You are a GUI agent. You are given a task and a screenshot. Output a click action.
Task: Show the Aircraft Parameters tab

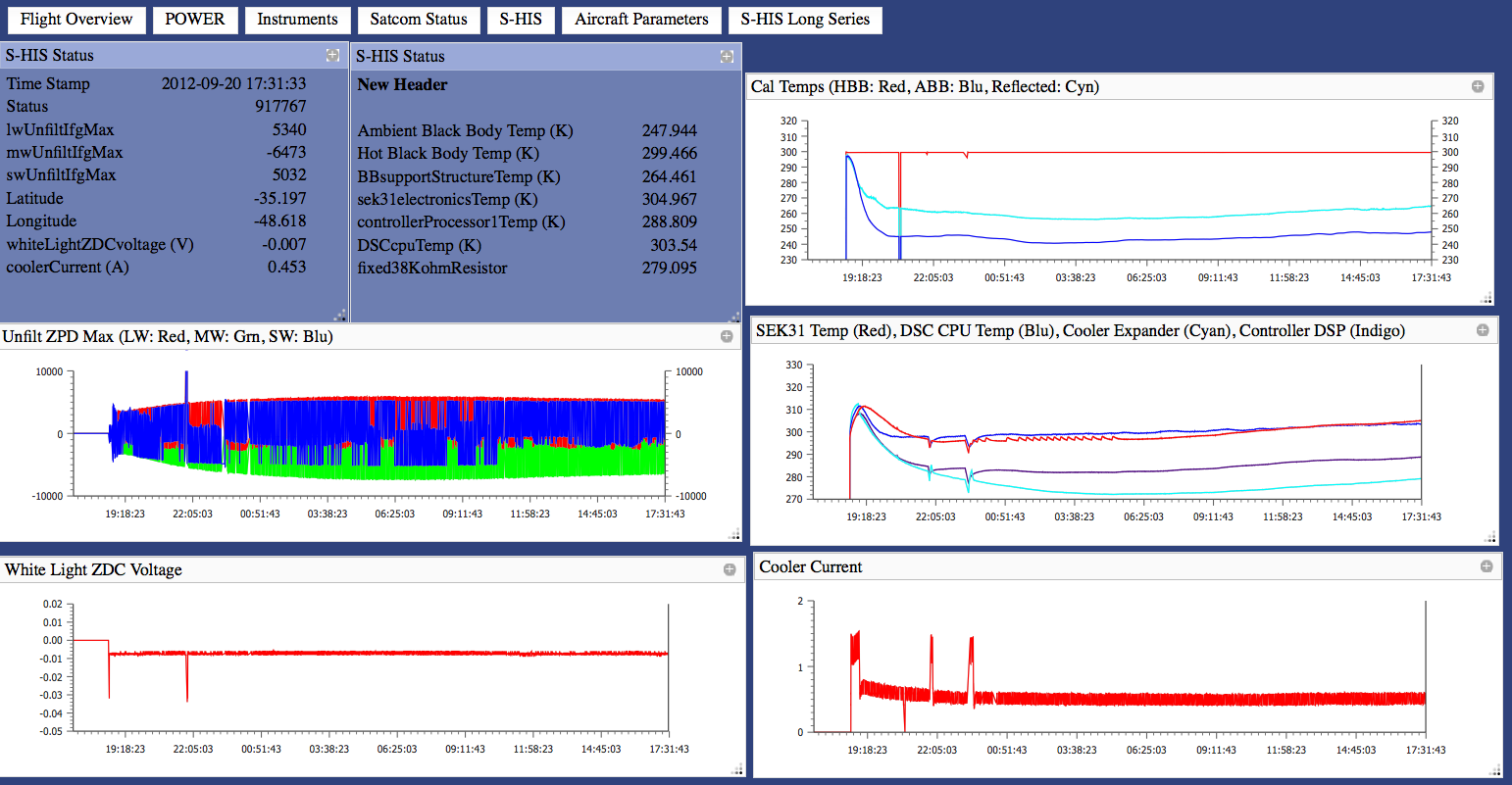coord(641,20)
